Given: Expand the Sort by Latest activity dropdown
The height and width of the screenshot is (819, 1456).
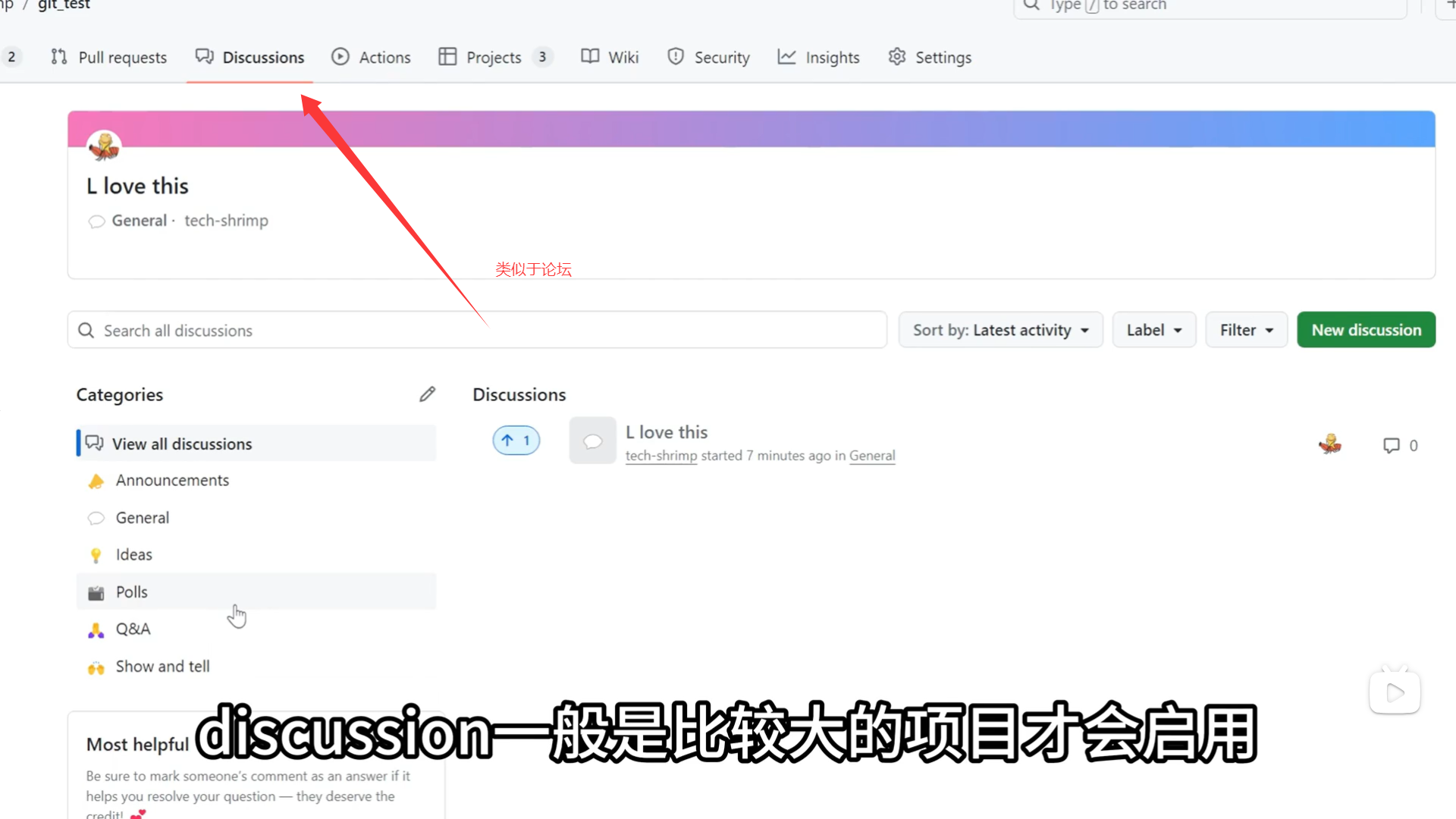Looking at the screenshot, I should 1000,330.
